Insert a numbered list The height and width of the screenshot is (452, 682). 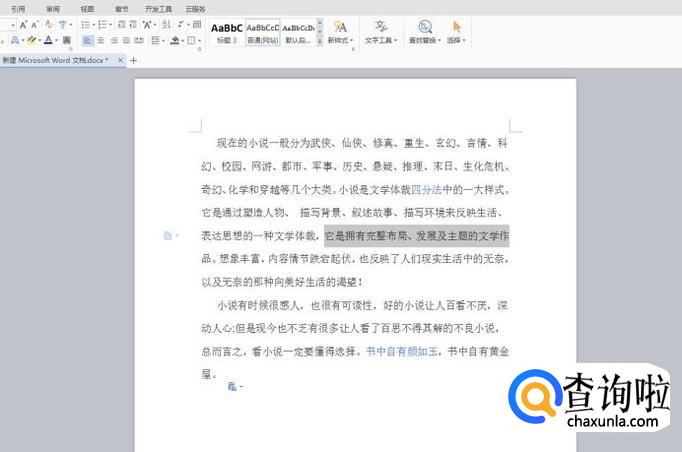click(102, 25)
